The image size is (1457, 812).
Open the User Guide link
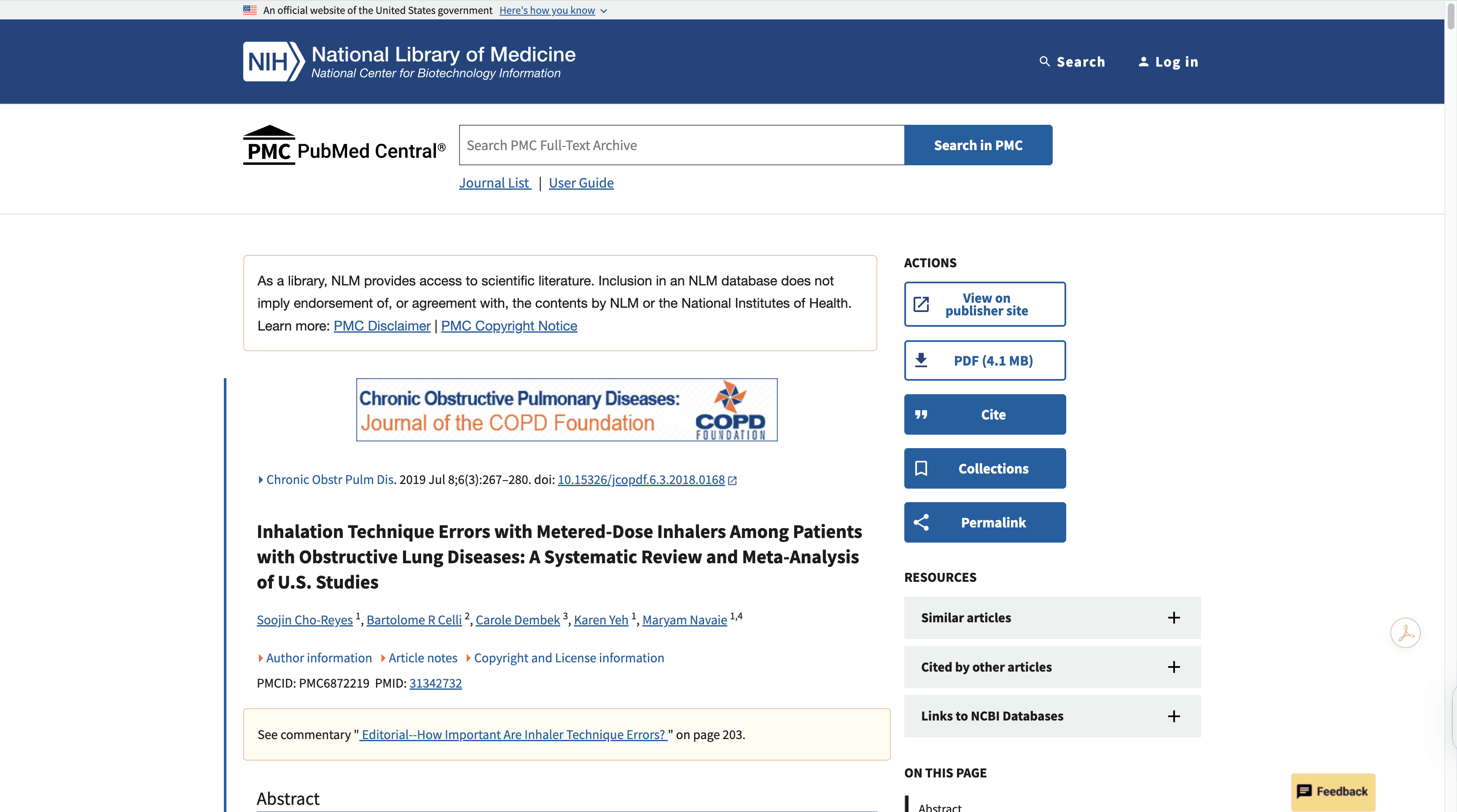click(581, 183)
